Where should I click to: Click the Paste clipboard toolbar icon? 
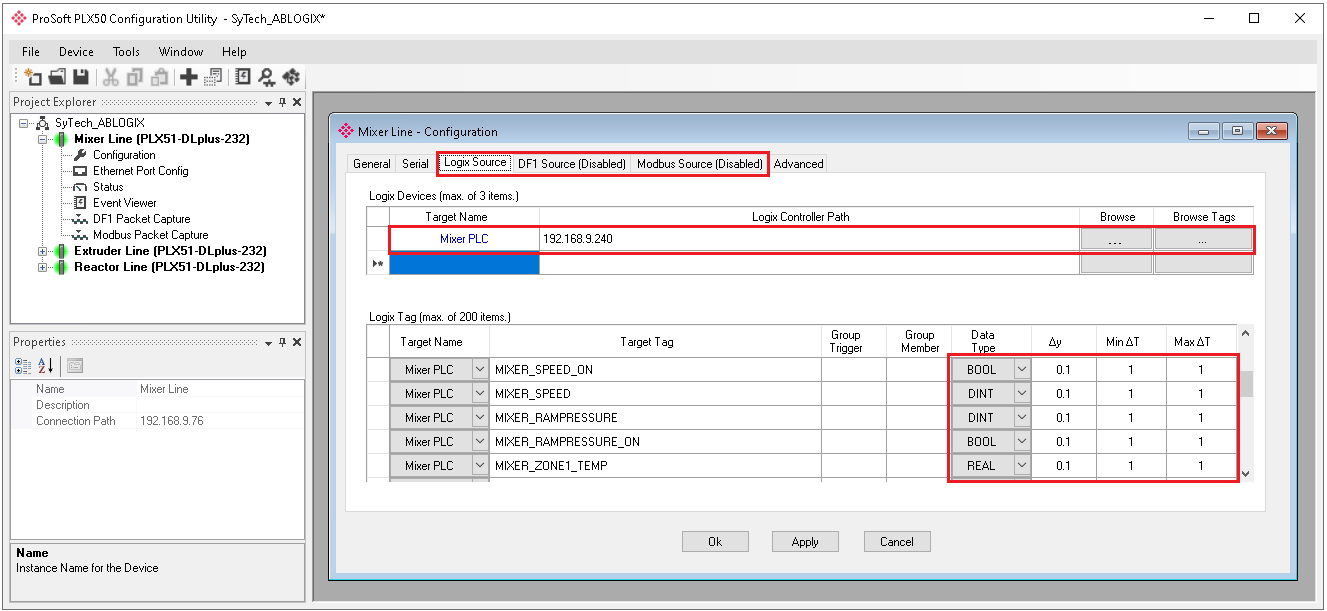coord(159,77)
